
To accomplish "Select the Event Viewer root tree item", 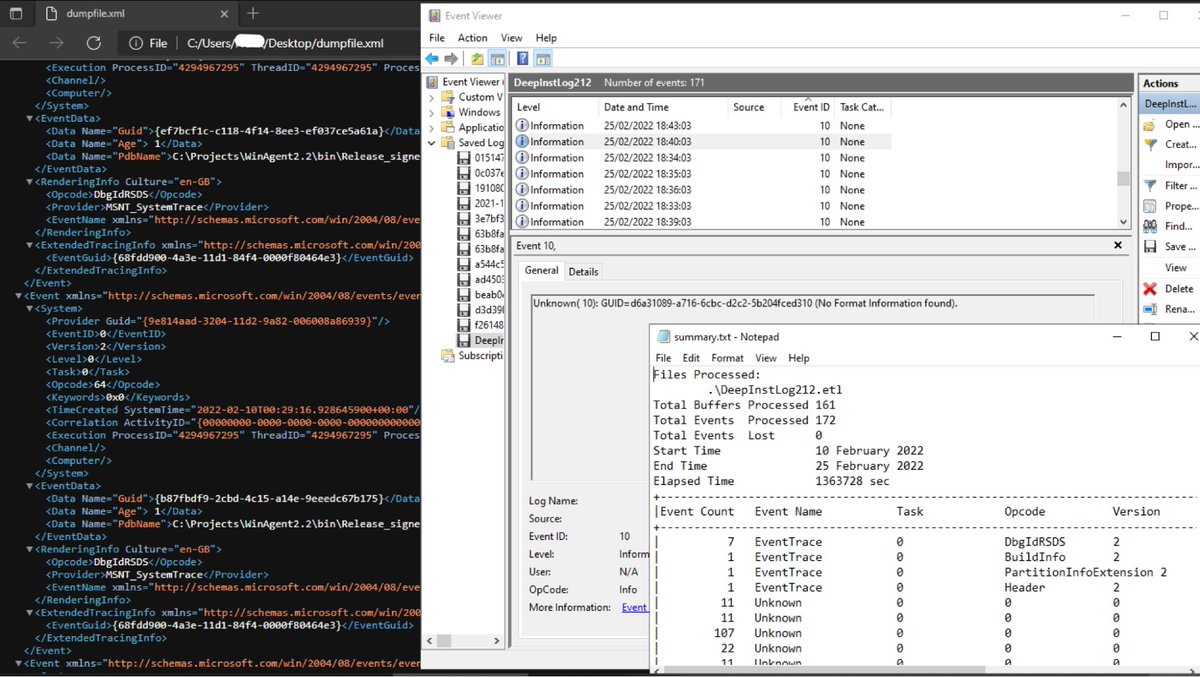I will (465, 82).
